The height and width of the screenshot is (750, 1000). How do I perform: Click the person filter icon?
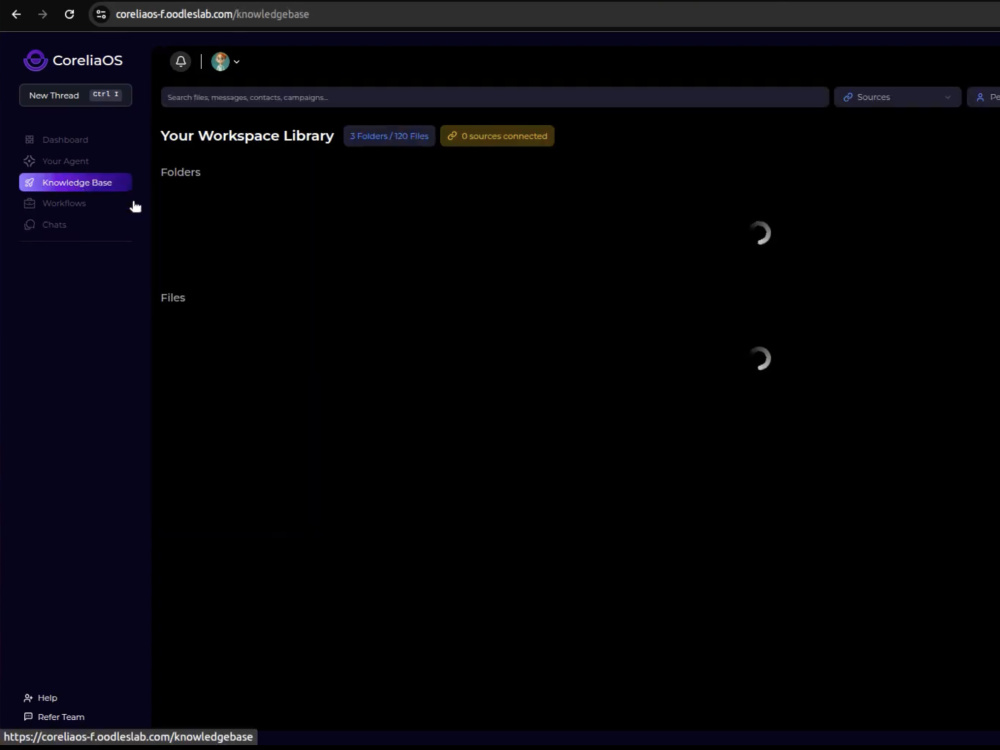(x=980, y=98)
